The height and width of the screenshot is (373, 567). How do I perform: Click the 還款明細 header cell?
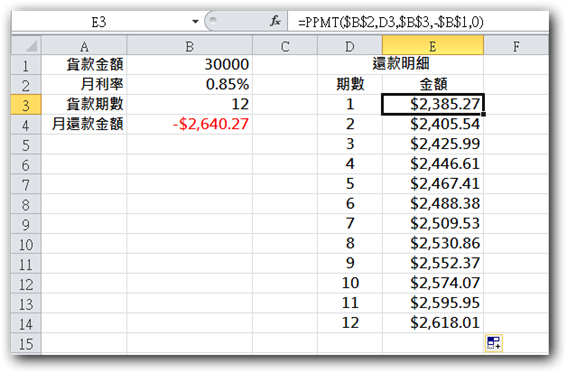click(x=400, y=65)
